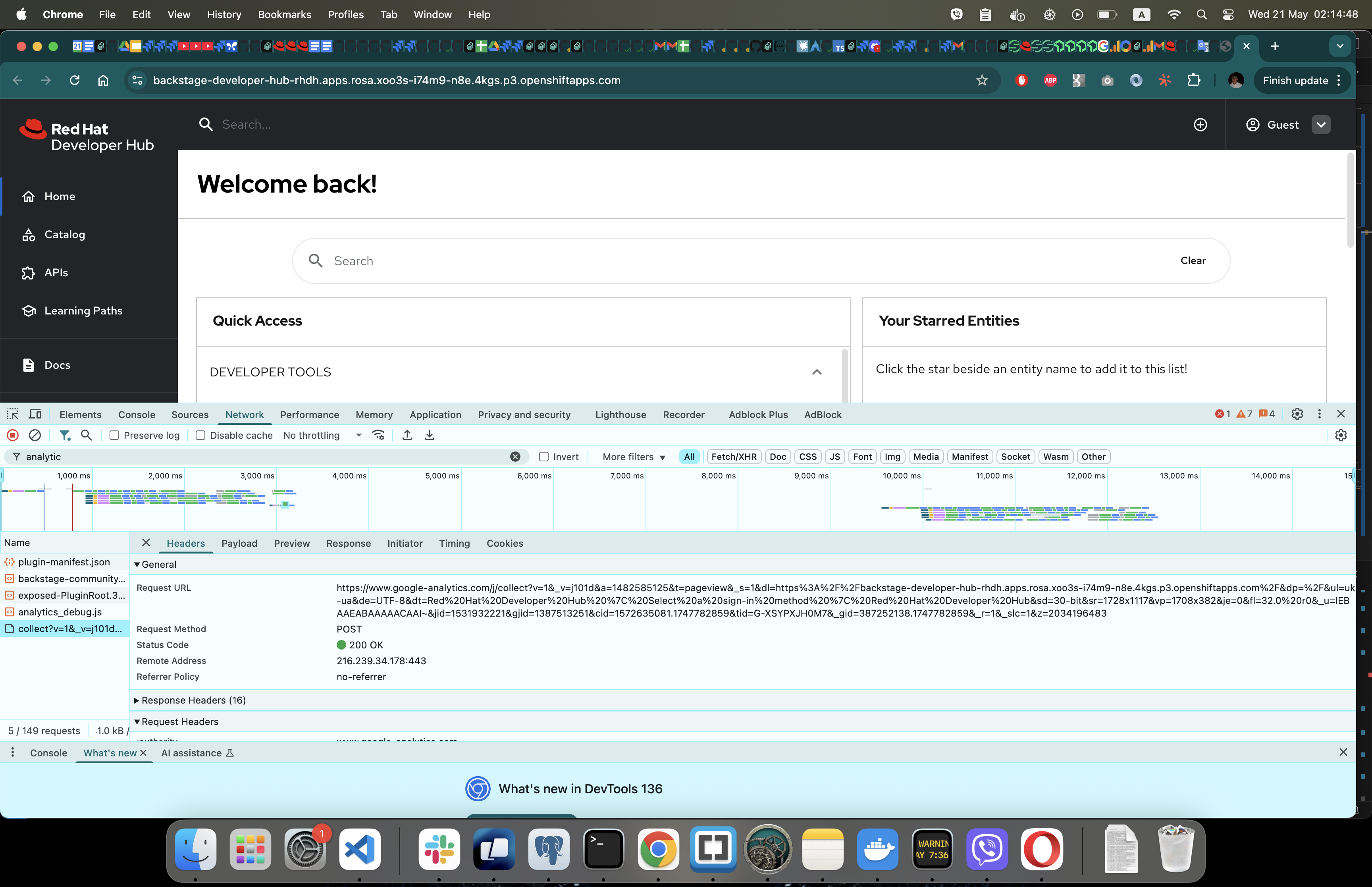Image resolution: width=1372 pixels, height=887 pixels.
Task: Toggle the network filter funnel icon
Action: 64,436
